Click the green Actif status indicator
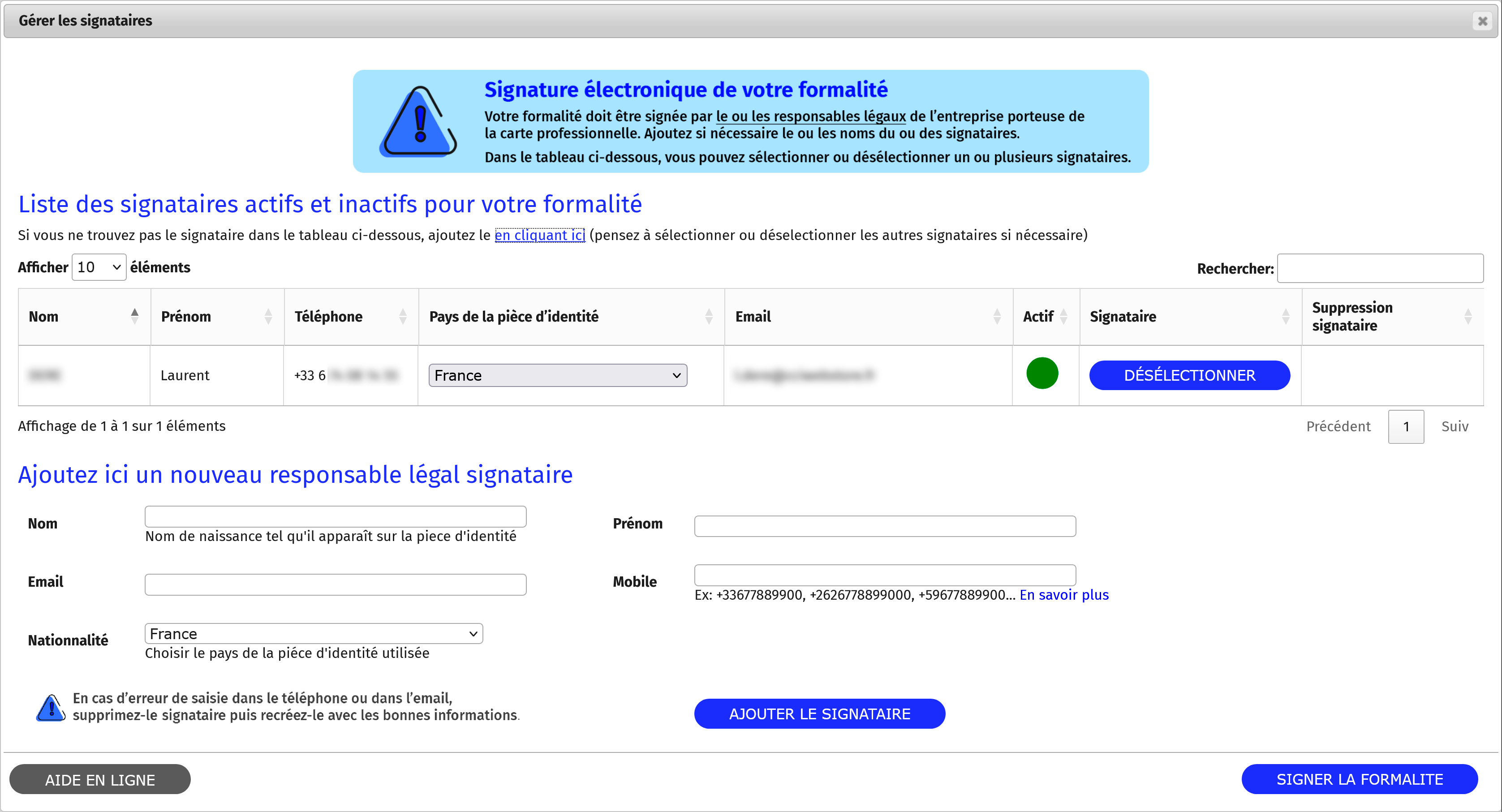The image size is (1502, 812). tap(1042, 374)
